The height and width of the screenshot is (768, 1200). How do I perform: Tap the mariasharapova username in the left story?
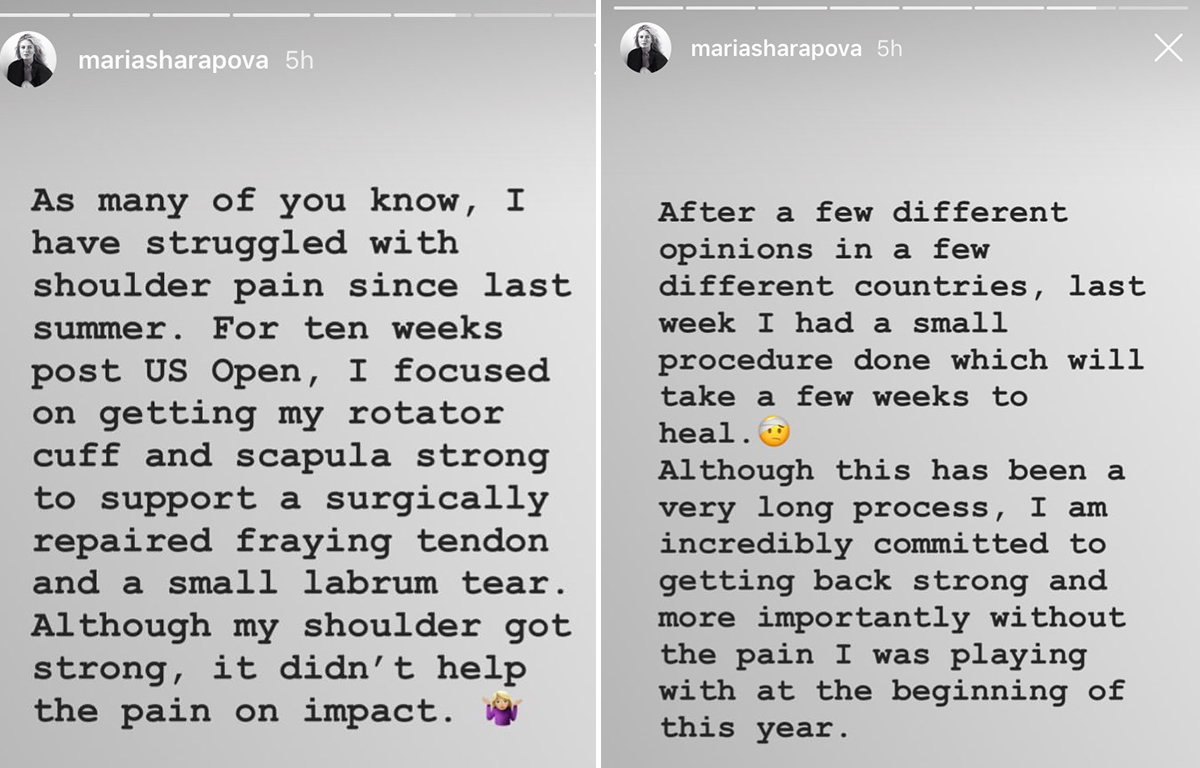tap(173, 60)
